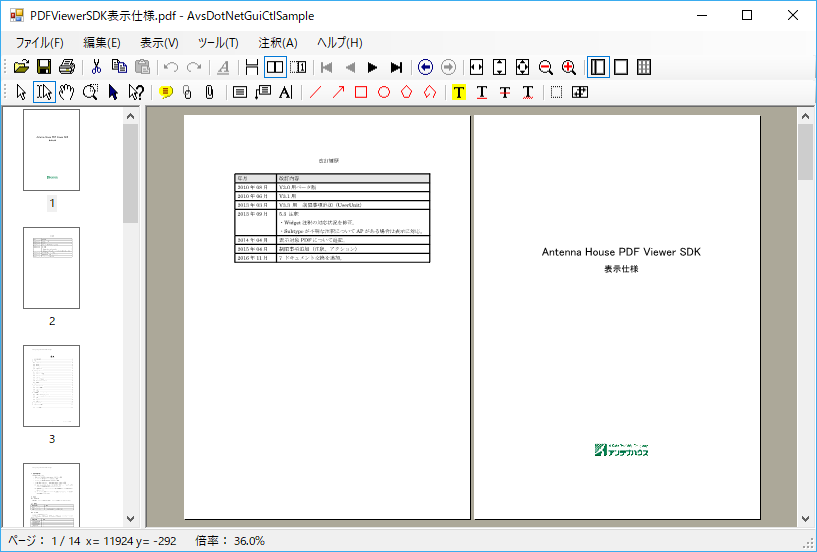817x552 pixels.
Task: Toggle the thumbnail side panel view
Action: pos(598,67)
